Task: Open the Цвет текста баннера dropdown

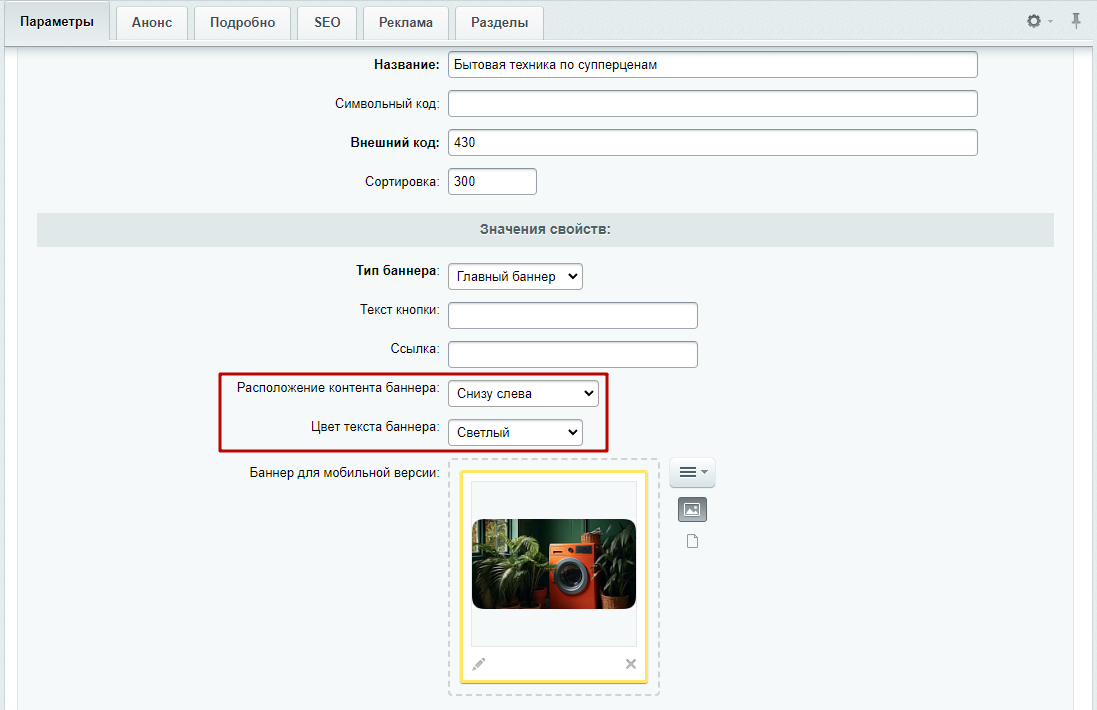Action: tap(516, 432)
